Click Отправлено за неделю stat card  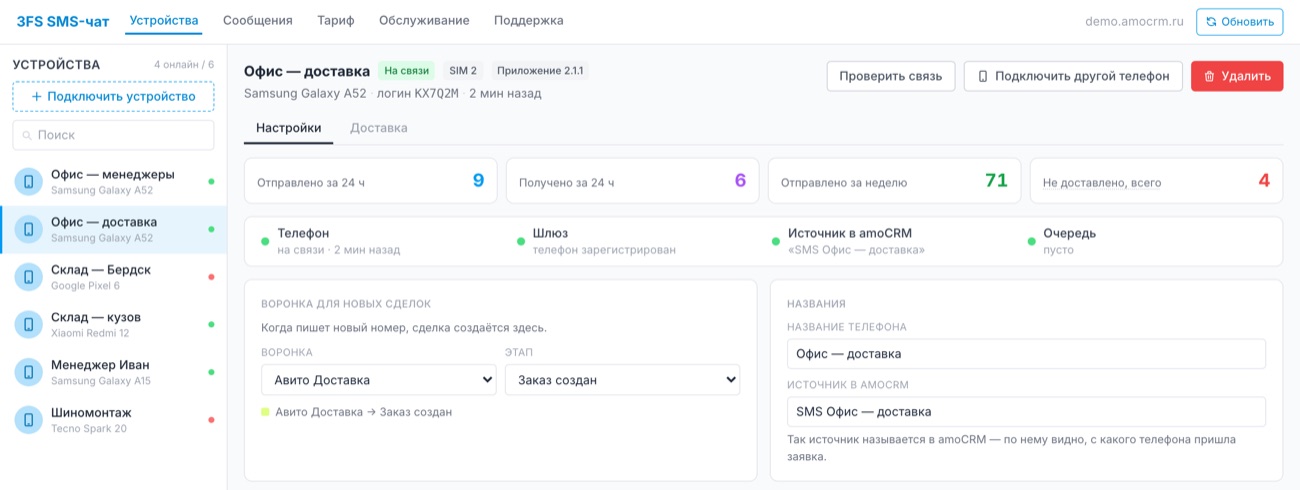click(895, 182)
